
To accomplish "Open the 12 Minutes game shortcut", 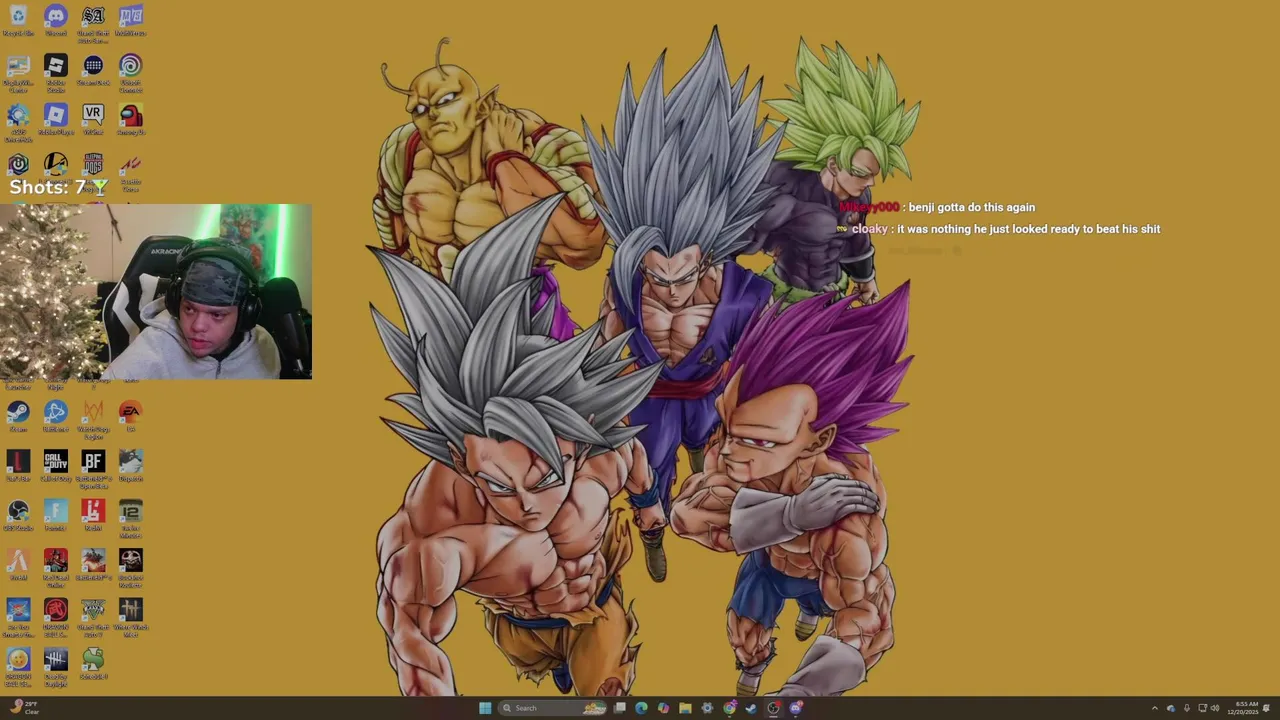I will tap(130, 518).
